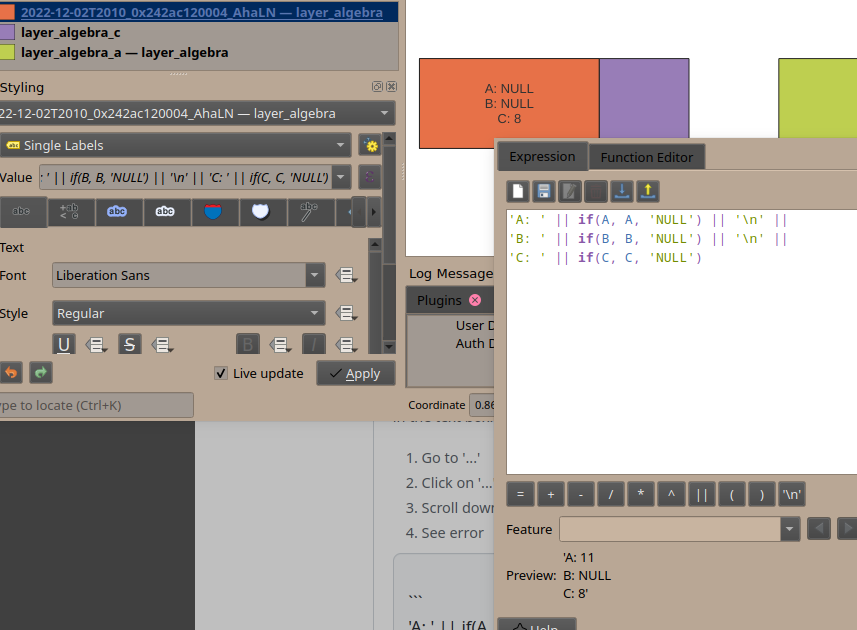Screen dimensions: 857x630
Task: Toggle strikethrough text formatting
Action: click(129, 344)
